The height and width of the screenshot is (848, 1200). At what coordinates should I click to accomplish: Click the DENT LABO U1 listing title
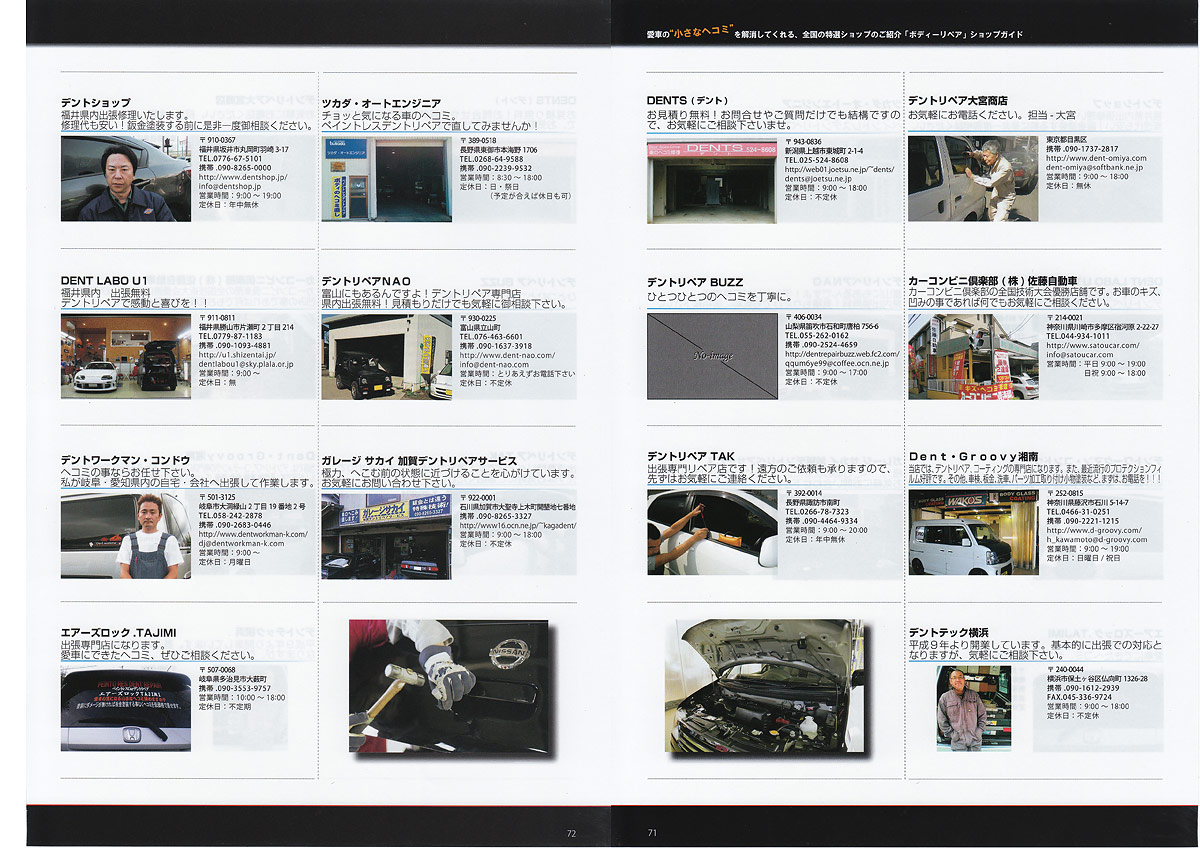click(104, 281)
